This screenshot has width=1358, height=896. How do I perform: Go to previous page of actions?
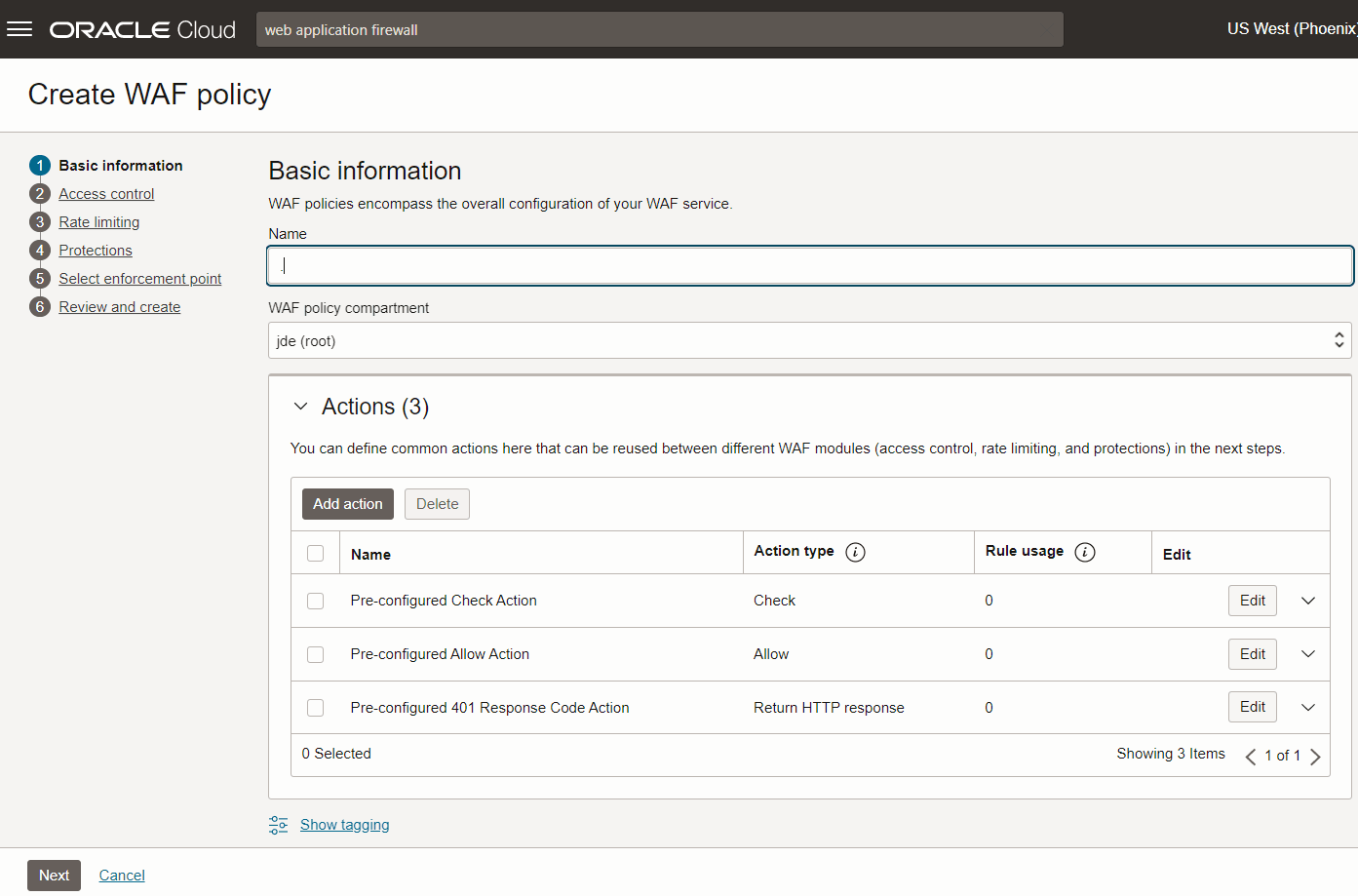(1251, 756)
